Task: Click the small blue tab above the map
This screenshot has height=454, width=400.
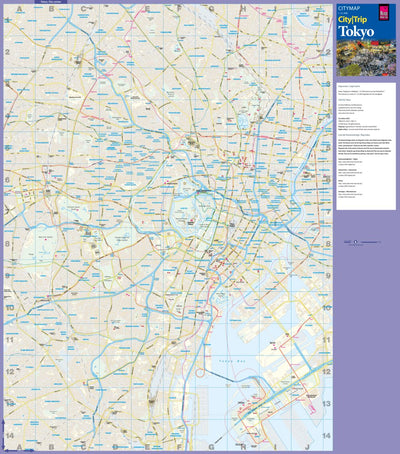Action: pos(51,2)
